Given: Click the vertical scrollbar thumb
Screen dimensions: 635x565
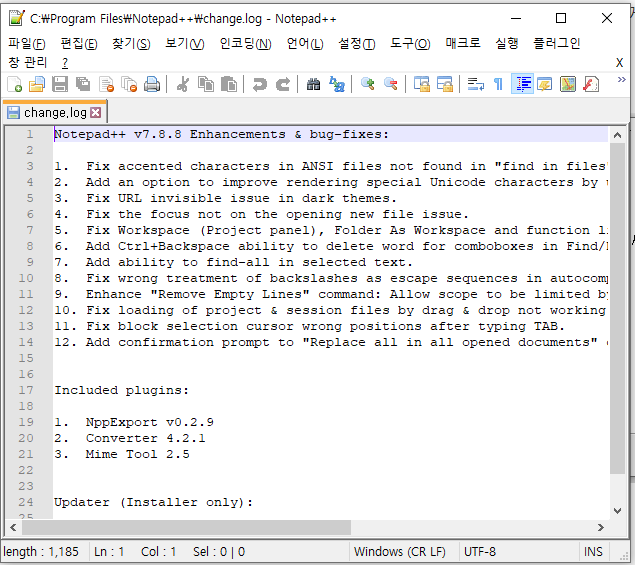Looking at the screenshot, I should click(x=617, y=308).
